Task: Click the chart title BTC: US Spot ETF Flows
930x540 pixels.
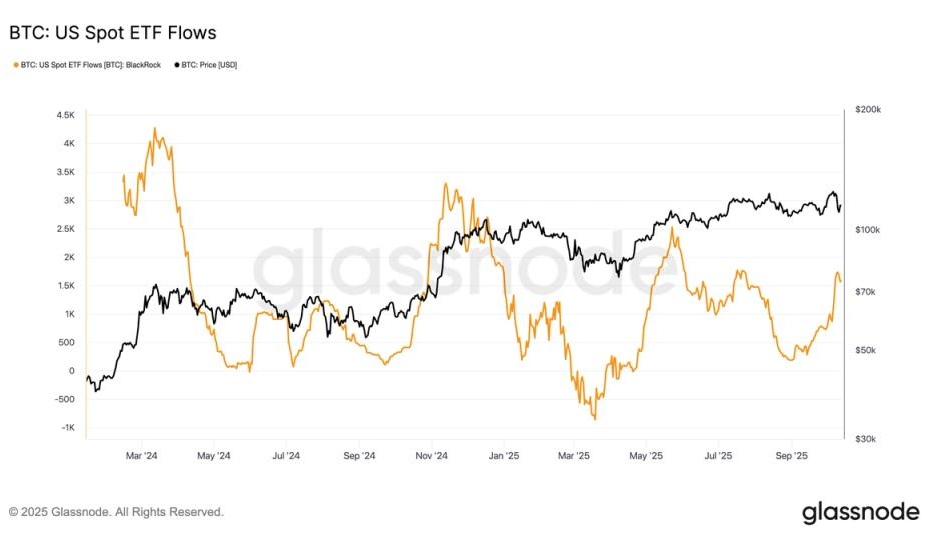Action: [113, 33]
